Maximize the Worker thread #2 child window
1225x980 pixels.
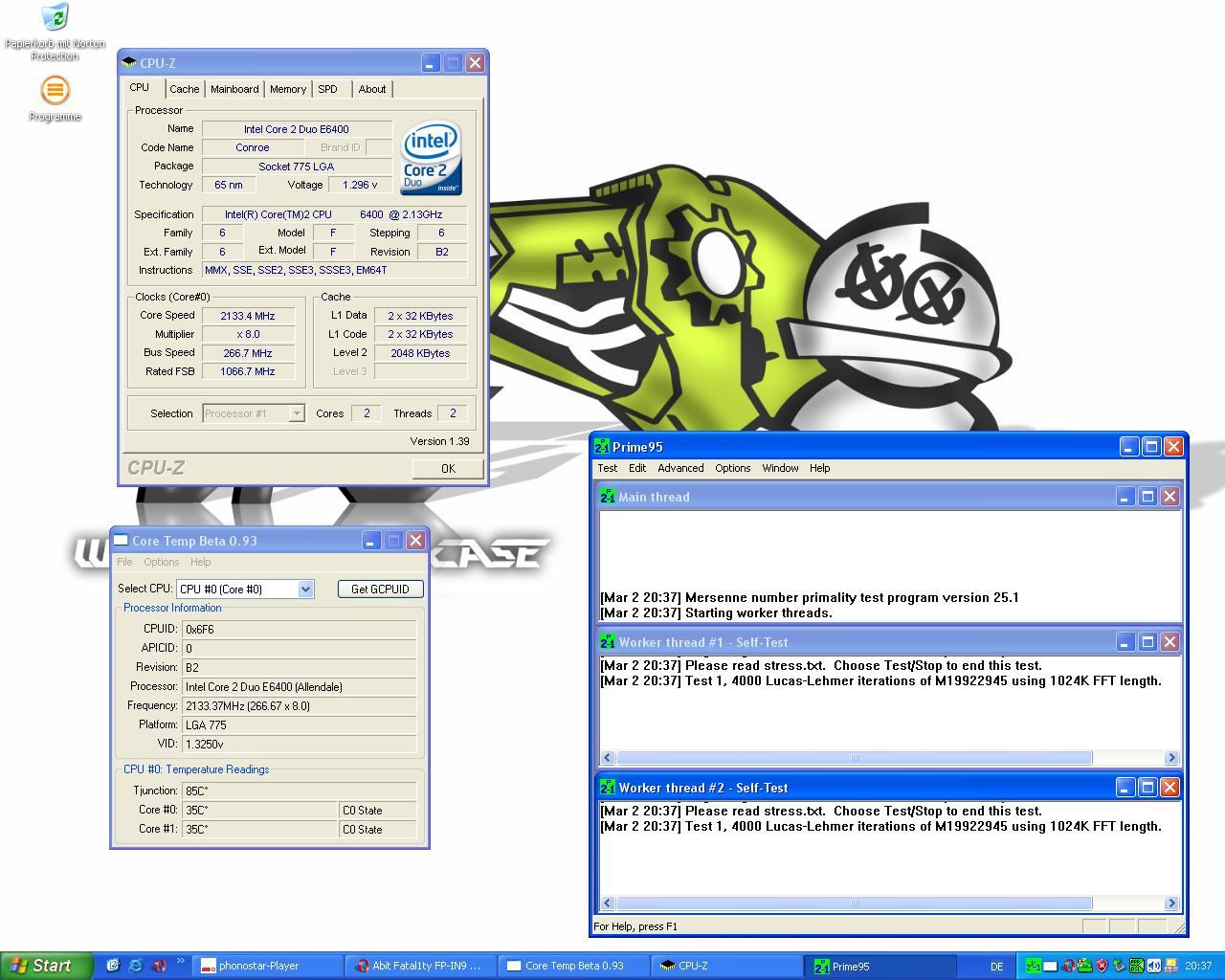(1147, 788)
